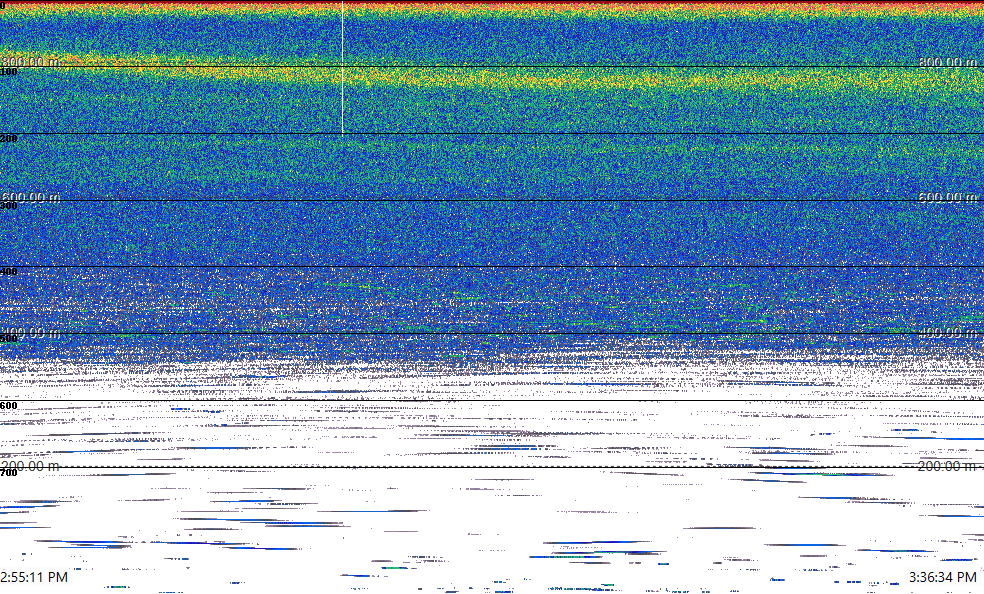Click the 3:36:34 PM end timestamp
This screenshot has height=594, width=984.
[943, 576]
